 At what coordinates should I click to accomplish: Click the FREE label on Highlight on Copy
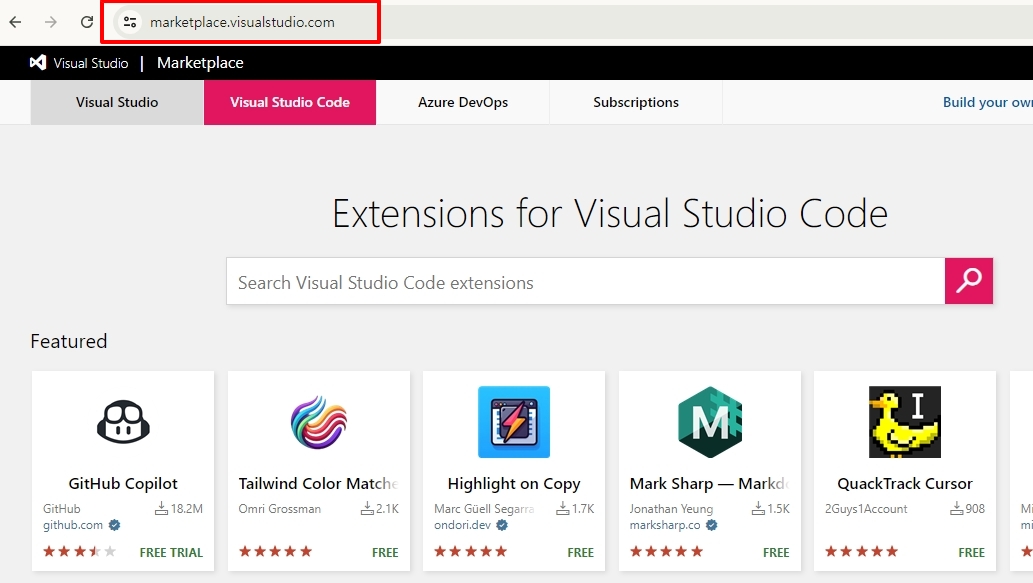coord(580,553)
